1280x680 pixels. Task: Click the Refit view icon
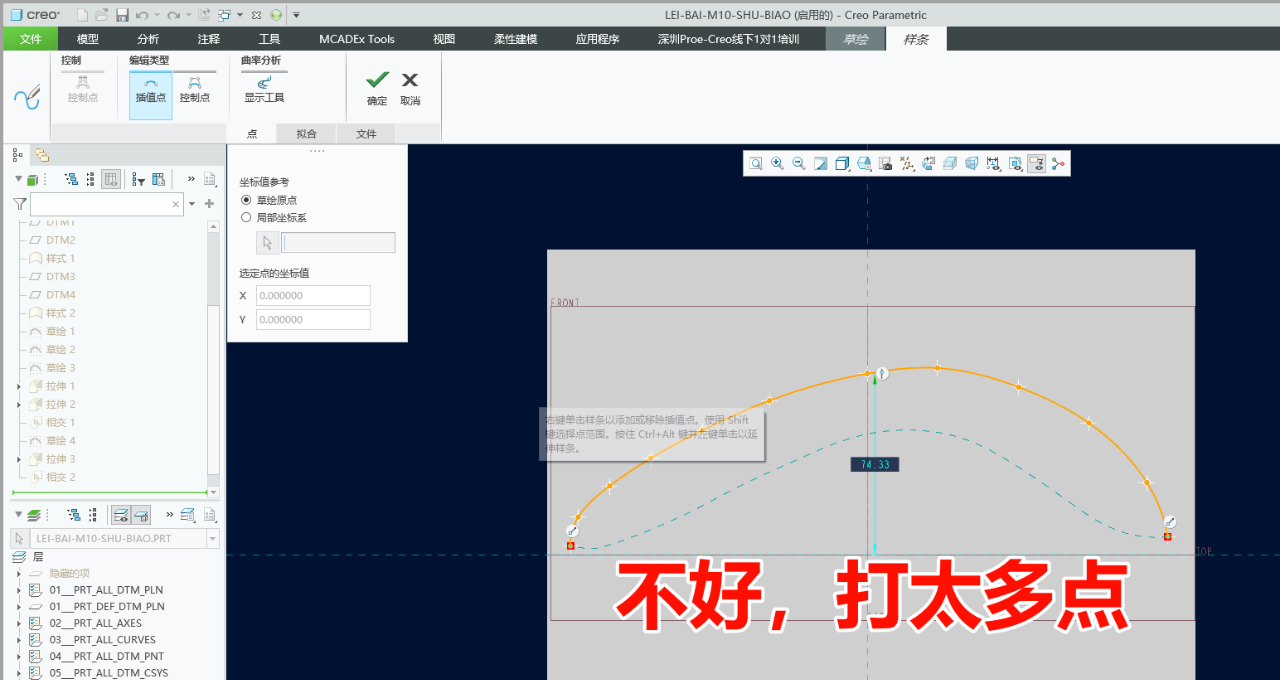coord(756,164)
